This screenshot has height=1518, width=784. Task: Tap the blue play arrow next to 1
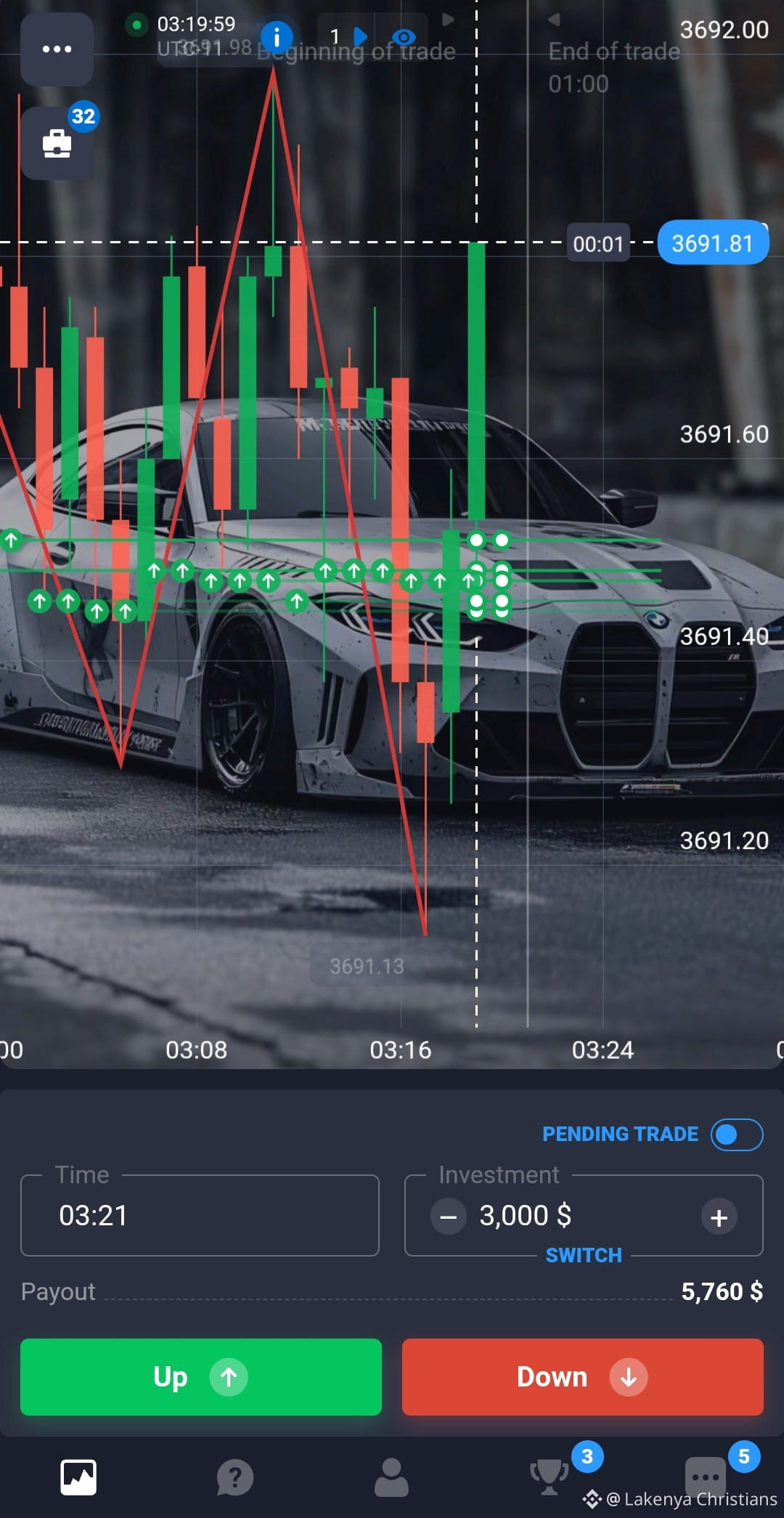pyautogui.click(x=360, y=36)
